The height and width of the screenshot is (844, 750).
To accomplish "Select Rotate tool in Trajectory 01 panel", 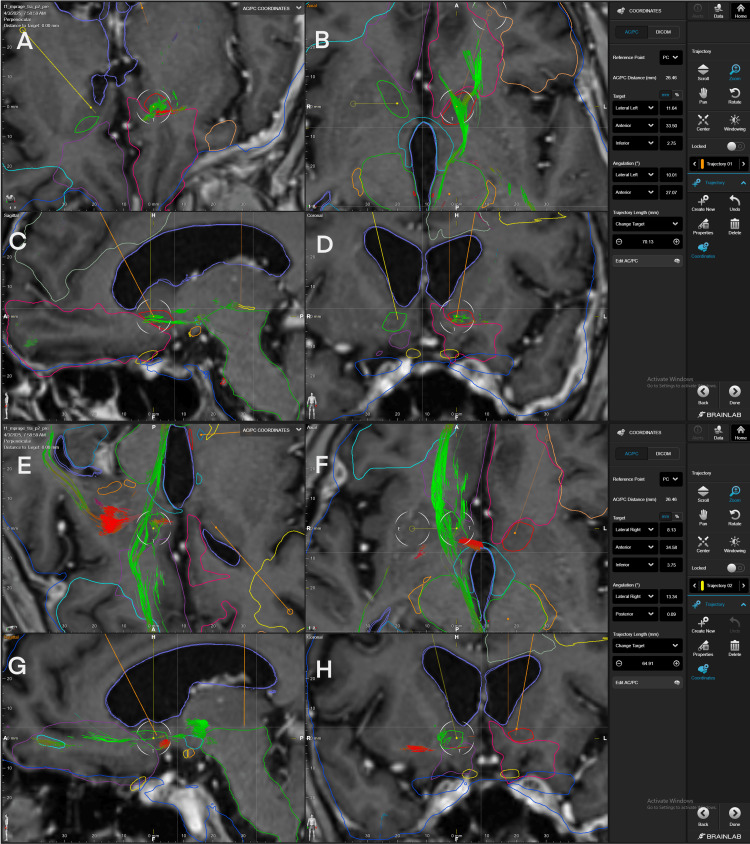I will click(734, 96).
